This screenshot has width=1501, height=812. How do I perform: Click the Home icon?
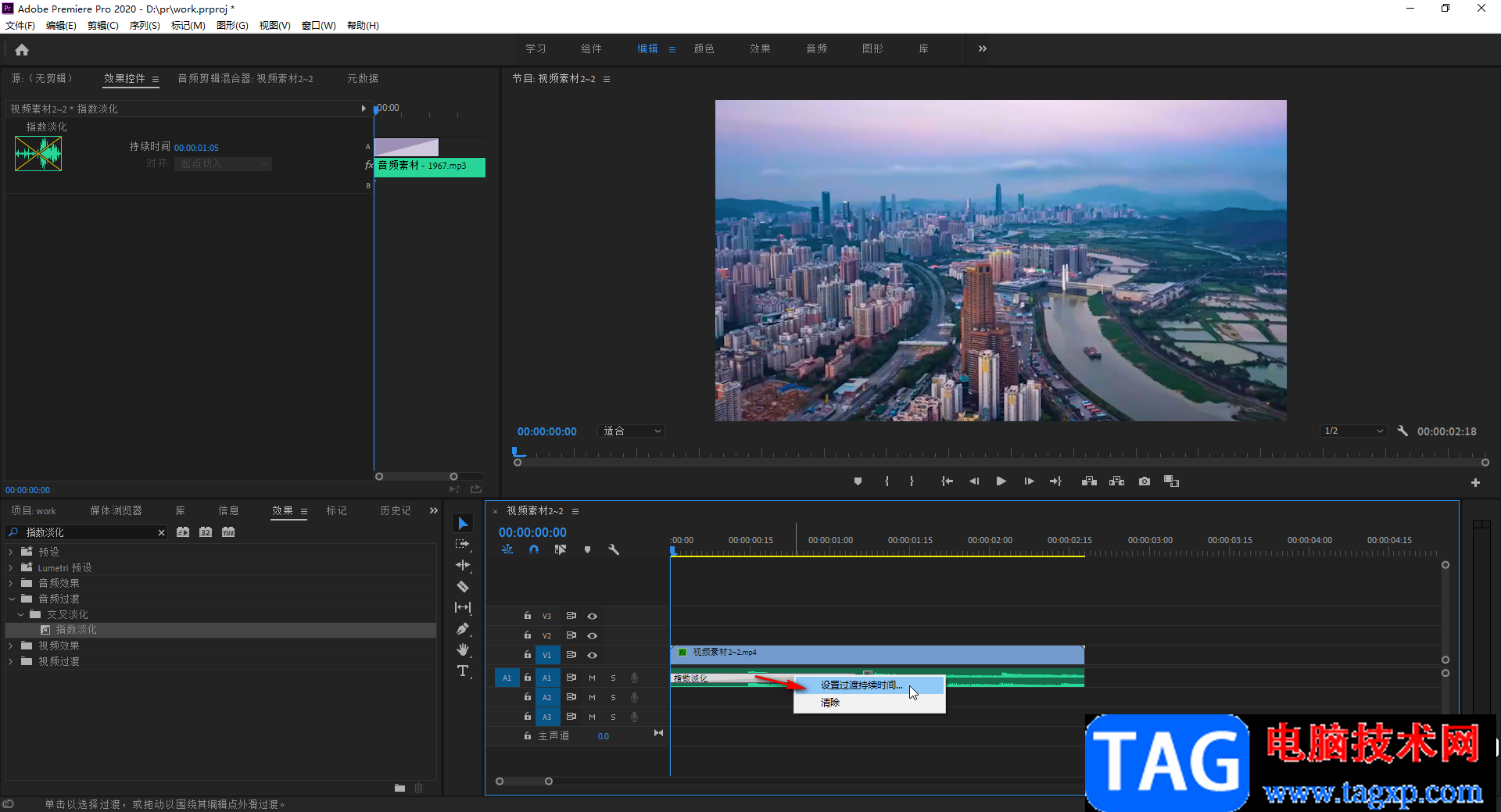[x=22, y=50]
